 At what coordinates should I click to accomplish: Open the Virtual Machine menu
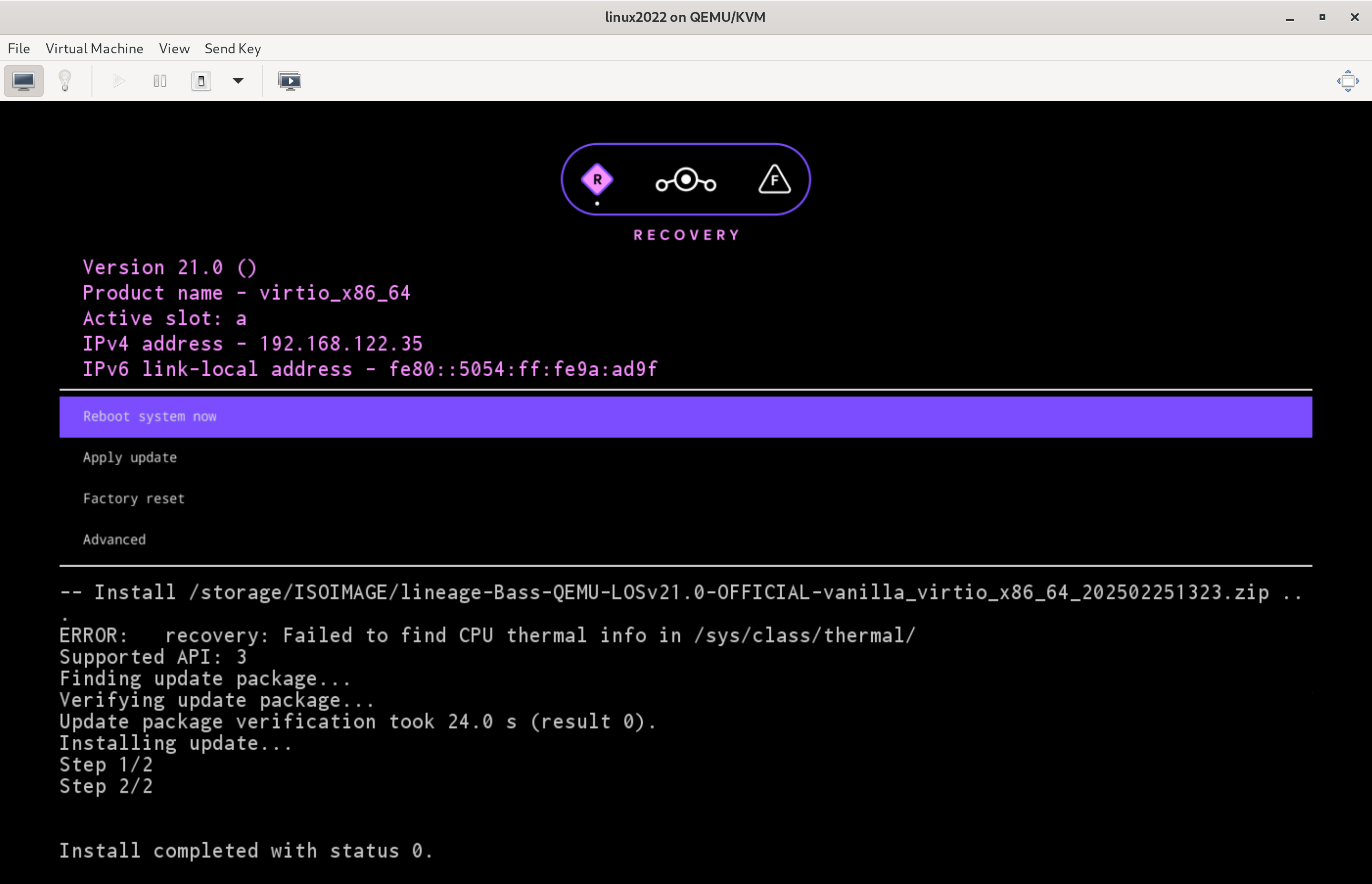tap(94, 48)
